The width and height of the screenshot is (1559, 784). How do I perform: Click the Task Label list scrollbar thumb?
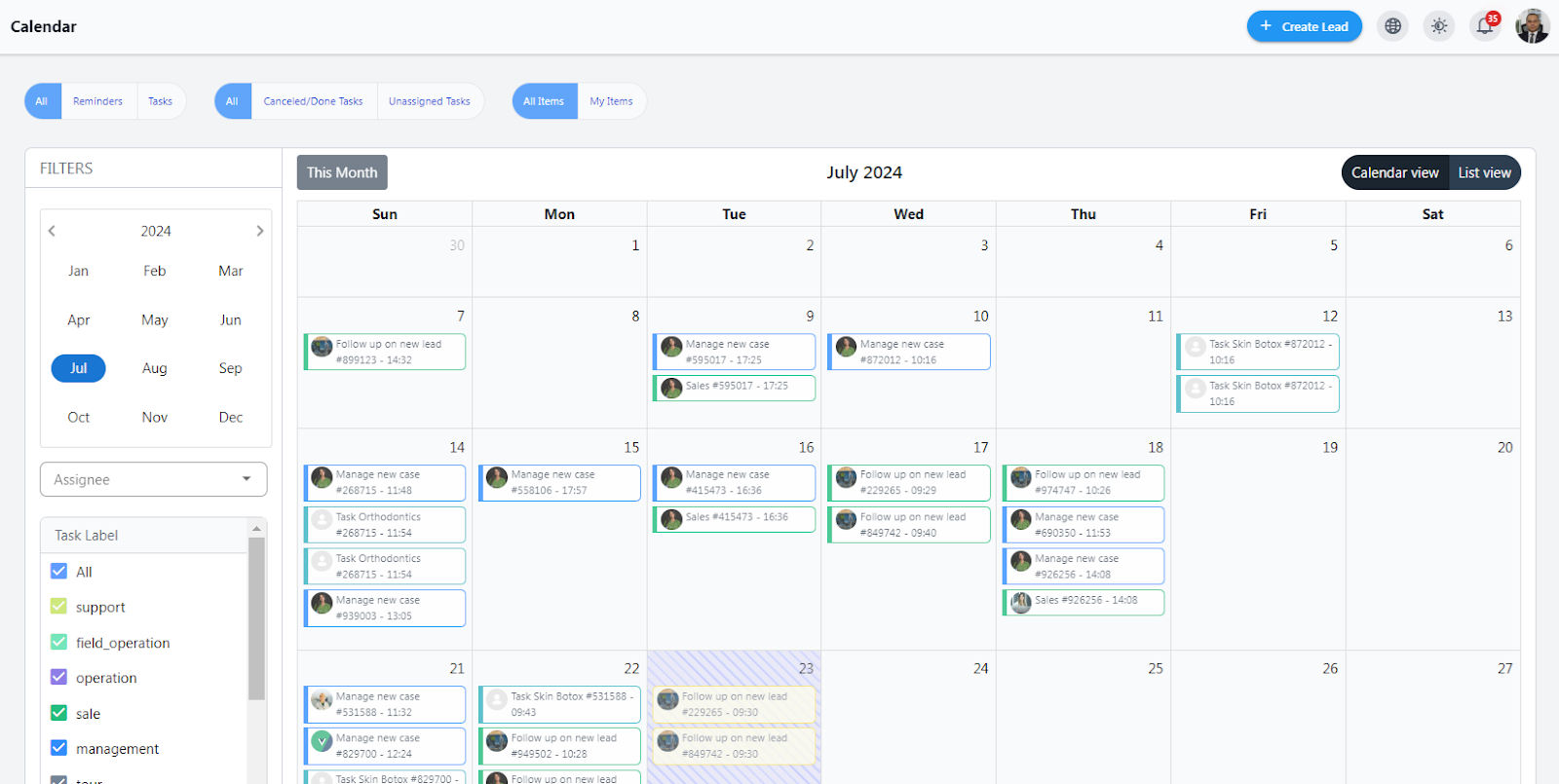pos(256,618)
